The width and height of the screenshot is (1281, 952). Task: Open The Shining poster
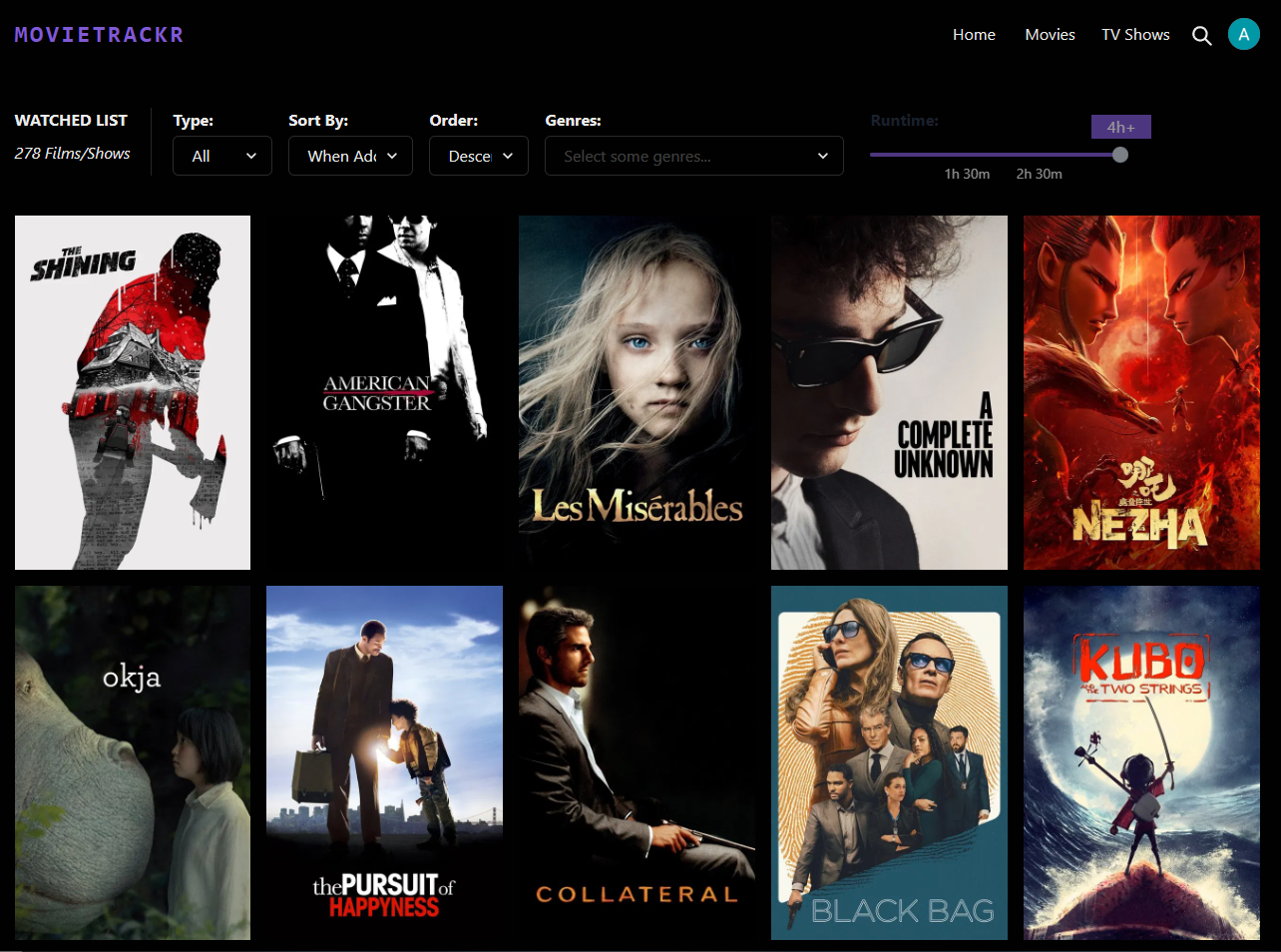[133, 392]
